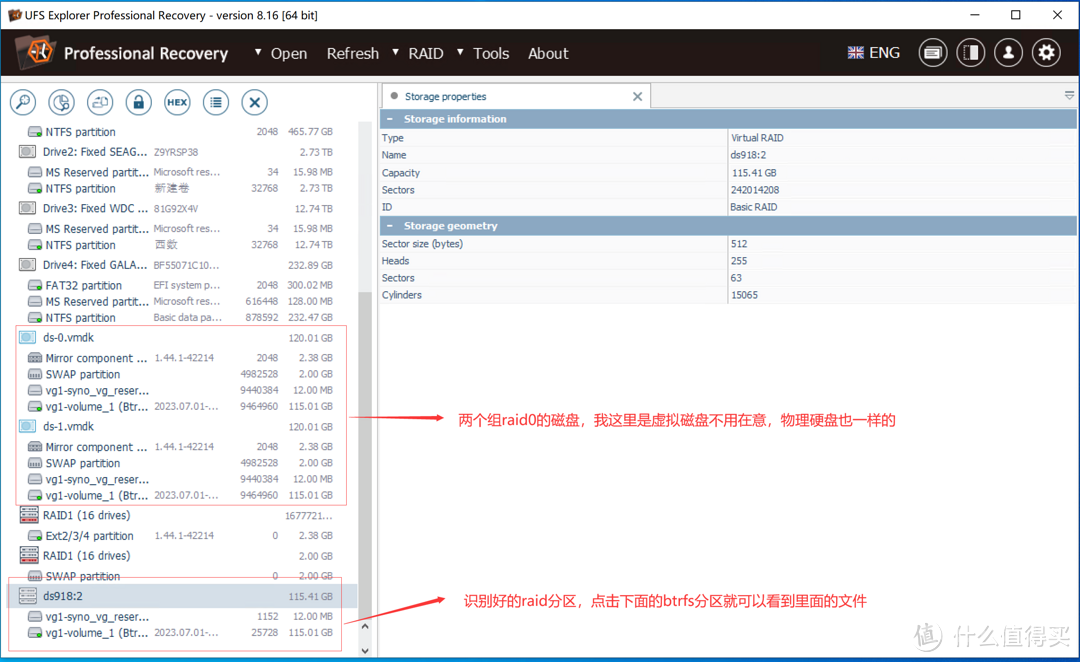Viewport: 1080px width, 662px height.
Task: Click the ds-0.vmdk virtual disk icon
Action: click(28, 338)
